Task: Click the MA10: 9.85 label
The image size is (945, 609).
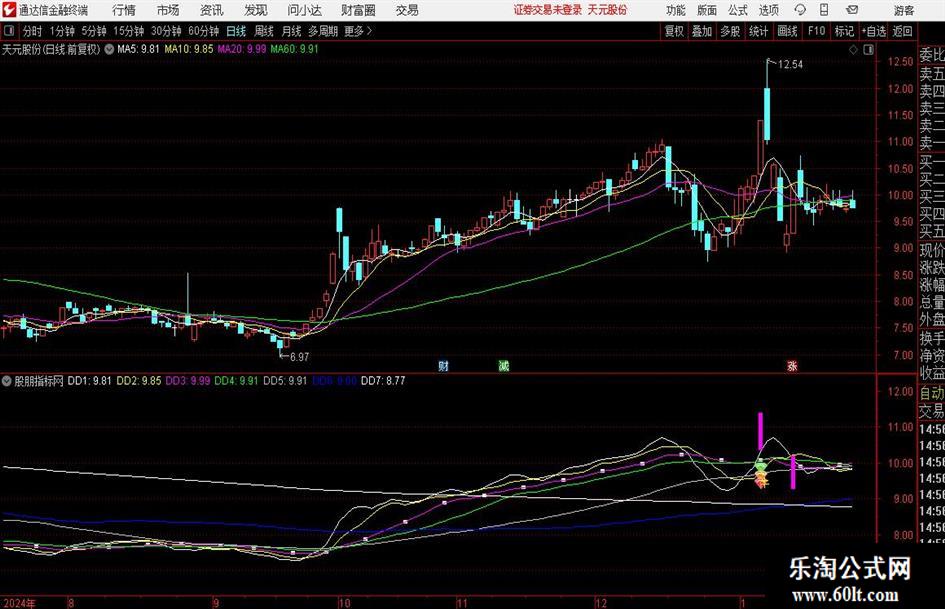Action: 189,49
